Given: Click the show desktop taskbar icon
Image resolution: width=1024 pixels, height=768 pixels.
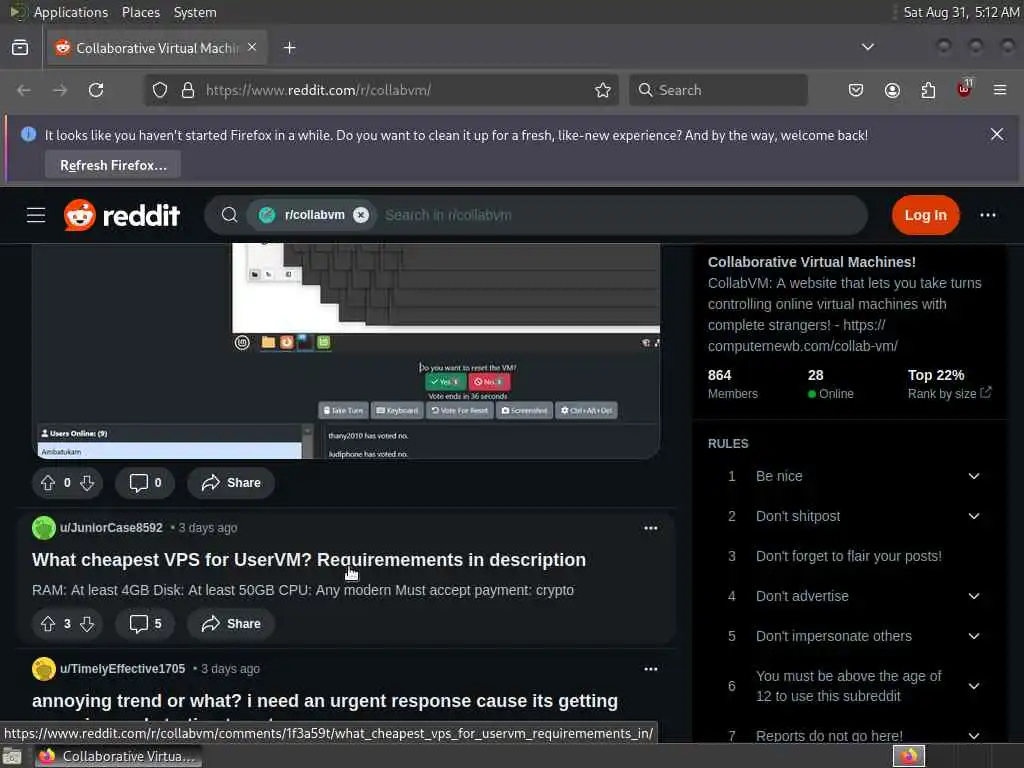Looking at the screenshot, I should [12, 756].
